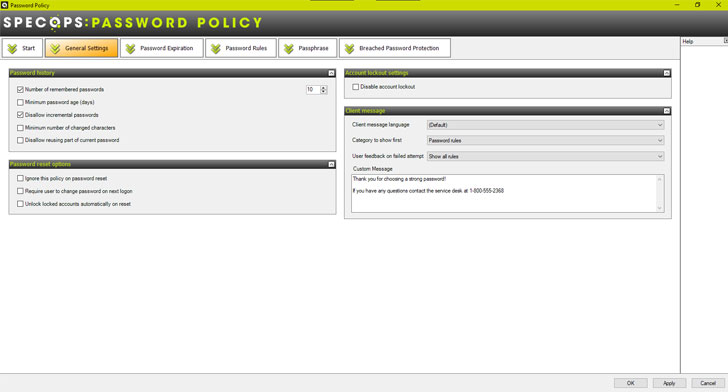Enable Minimum password age (days)

[x=20, y=102]
